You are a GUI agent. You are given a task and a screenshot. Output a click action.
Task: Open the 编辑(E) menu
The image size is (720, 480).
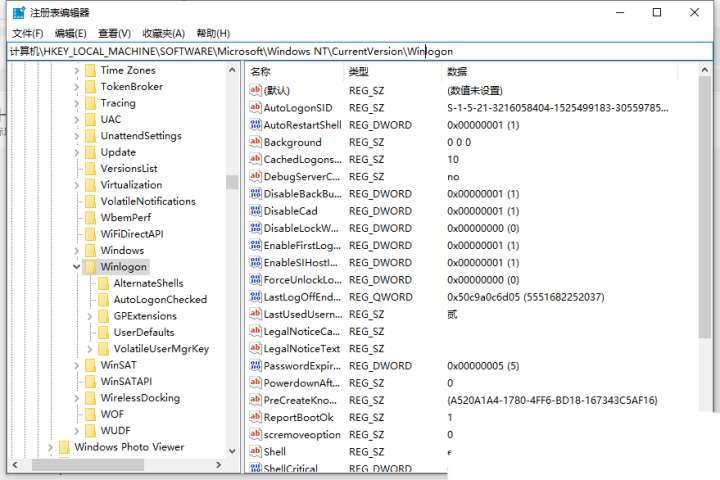click(70, 34)
